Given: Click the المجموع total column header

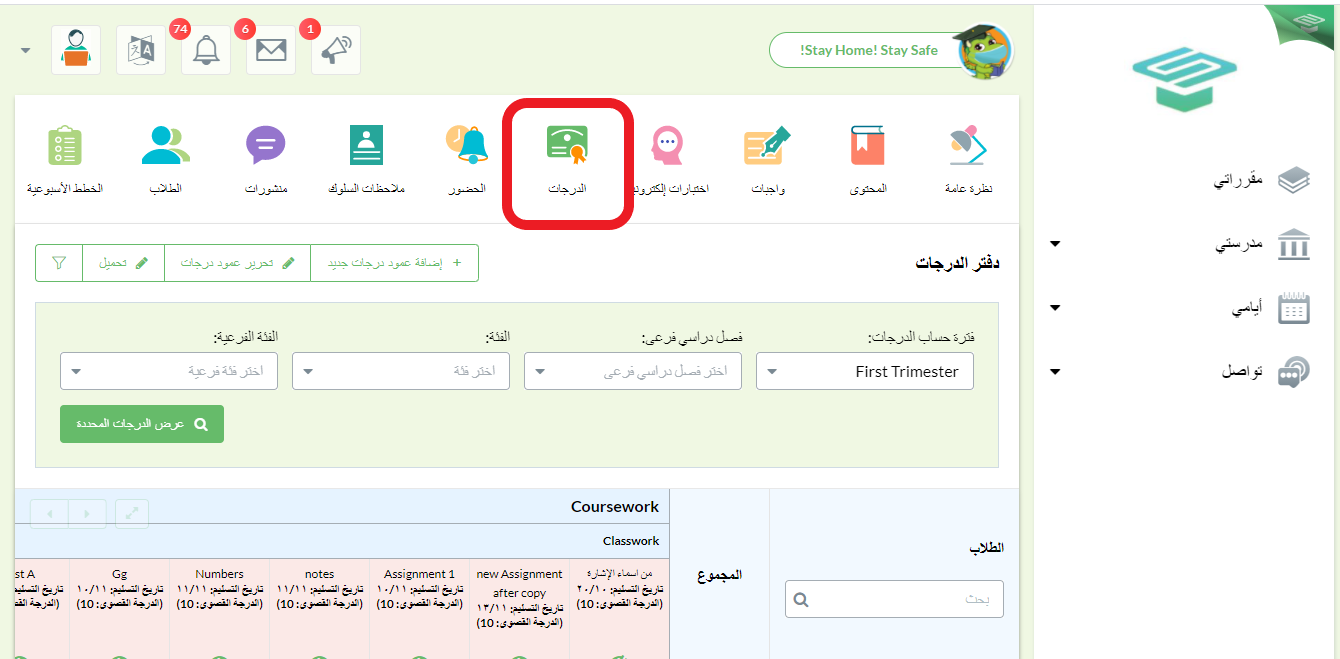Looking at the screenshot, I should [x=720, y=575].
